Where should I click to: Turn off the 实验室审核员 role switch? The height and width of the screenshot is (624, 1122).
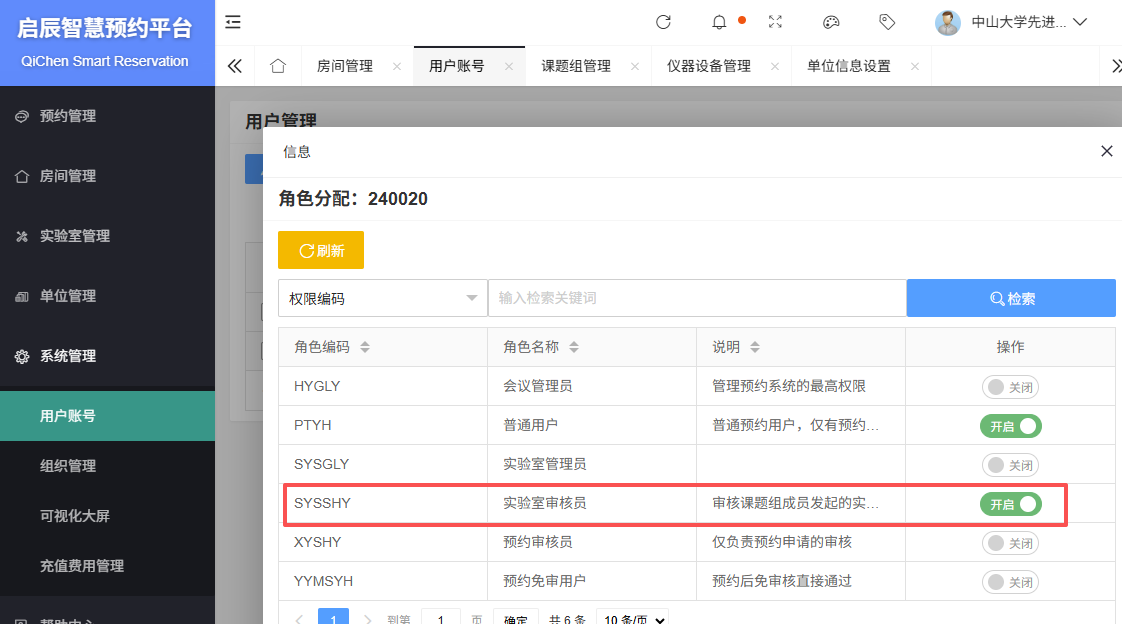click(x=1010, y=504)
